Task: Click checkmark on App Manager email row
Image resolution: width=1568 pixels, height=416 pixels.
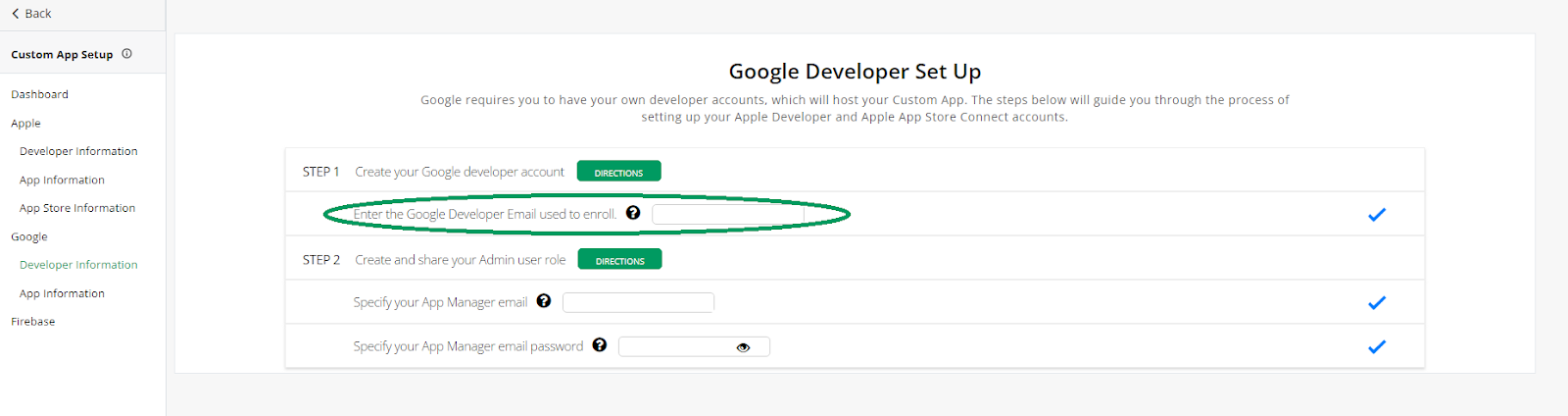Action: coord(1377,303)
